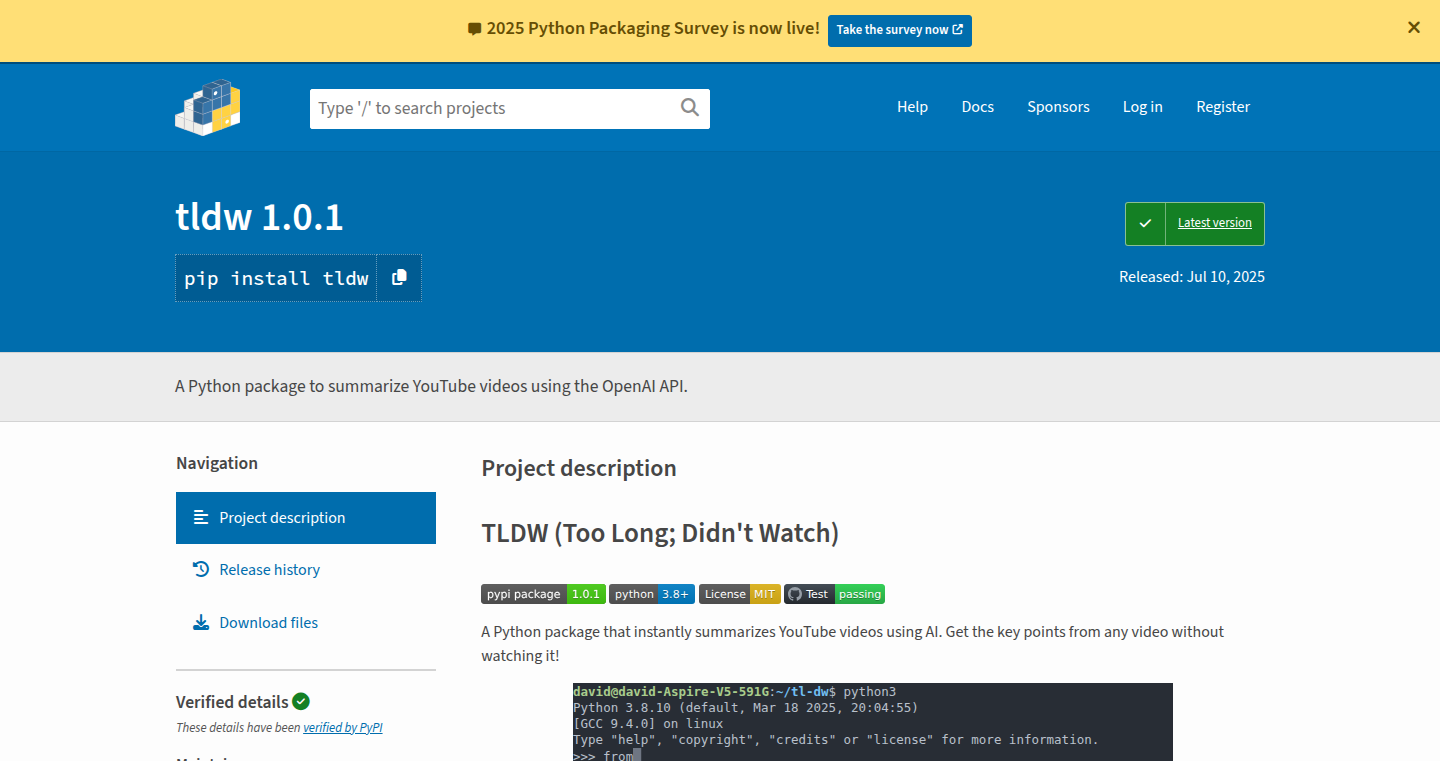Screen dimensions: 1440x761
Task: Open the Sponsors page
Action: click(1058, 107)
